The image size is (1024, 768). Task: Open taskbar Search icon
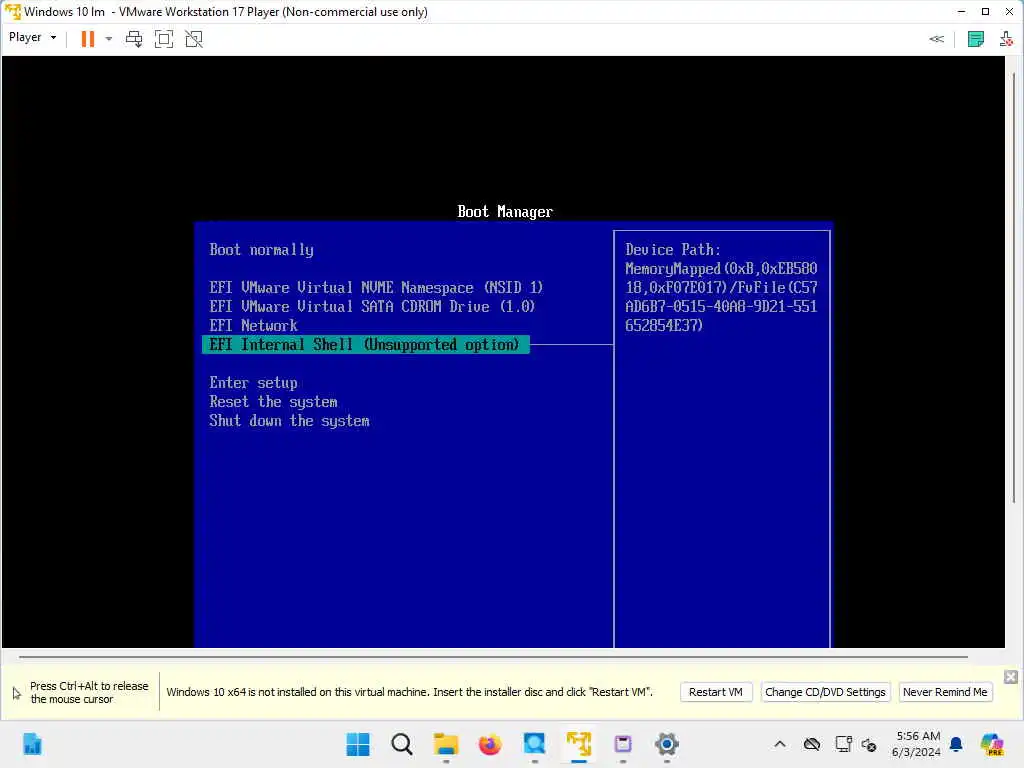coord(402,744)
